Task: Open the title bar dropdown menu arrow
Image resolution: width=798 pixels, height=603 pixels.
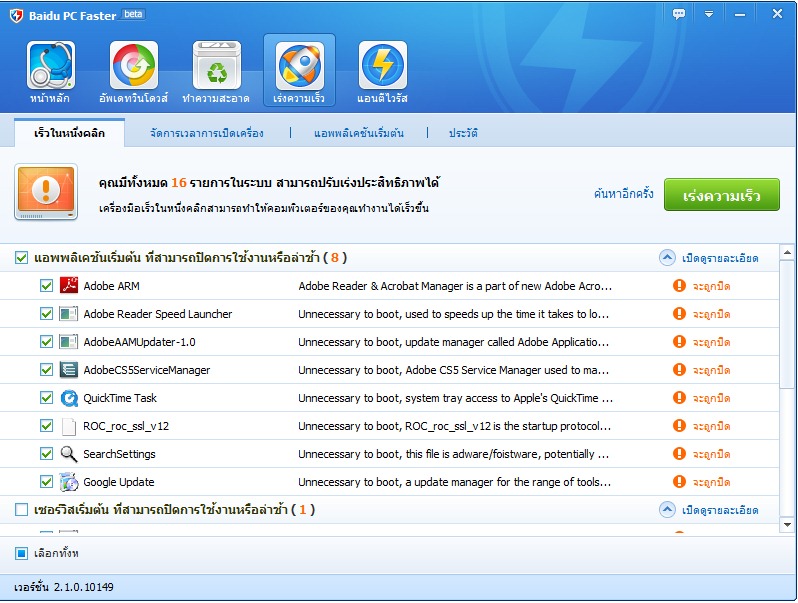Action: click(709, 14)
